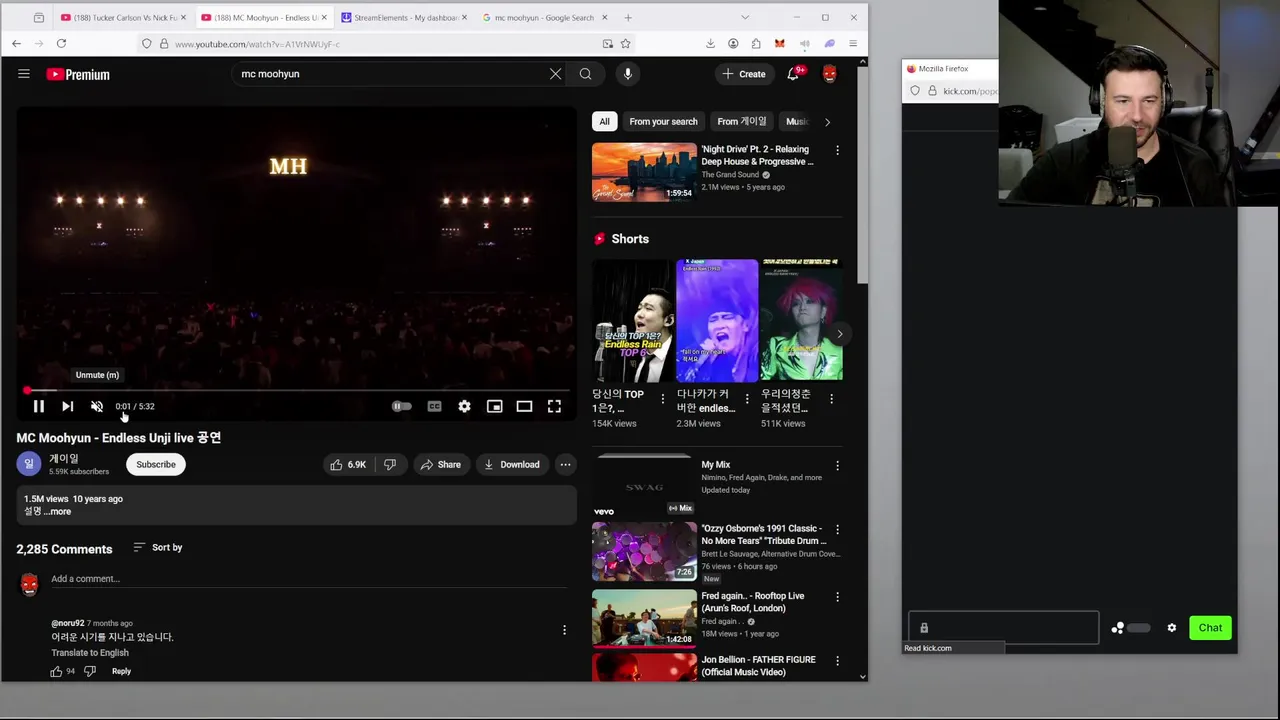This screenshot has height=720, width=1280.
Task: Toggle subtitles closed captions button
Action: [x=434, y=406]
